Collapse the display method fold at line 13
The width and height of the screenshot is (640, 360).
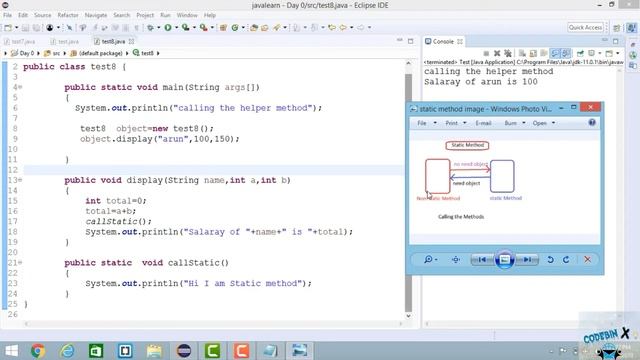point(20,180)
